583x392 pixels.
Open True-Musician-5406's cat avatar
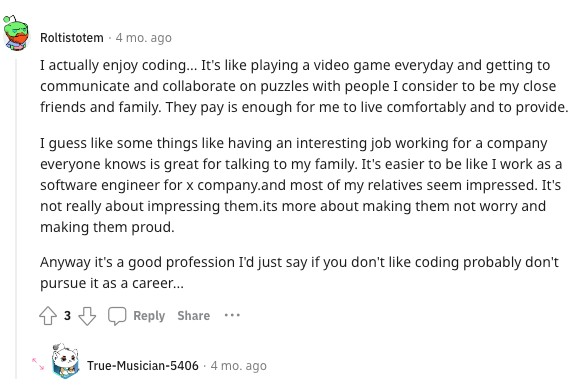65,361
